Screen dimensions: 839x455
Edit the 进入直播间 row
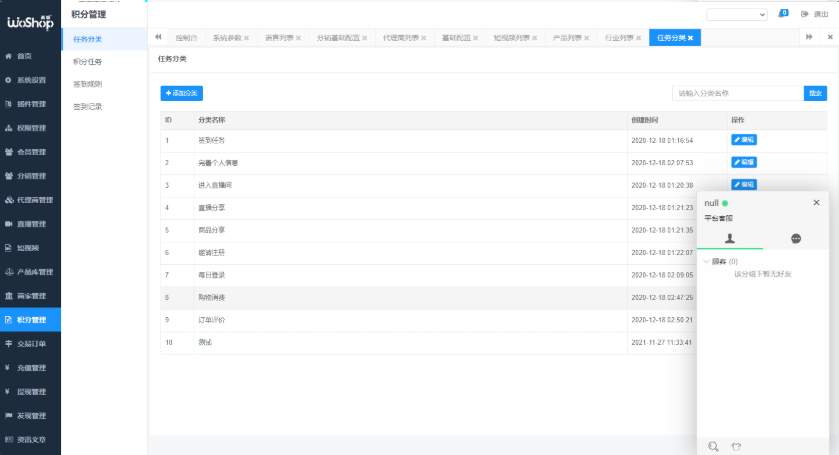pyautogui.click(x=744, y=185)
